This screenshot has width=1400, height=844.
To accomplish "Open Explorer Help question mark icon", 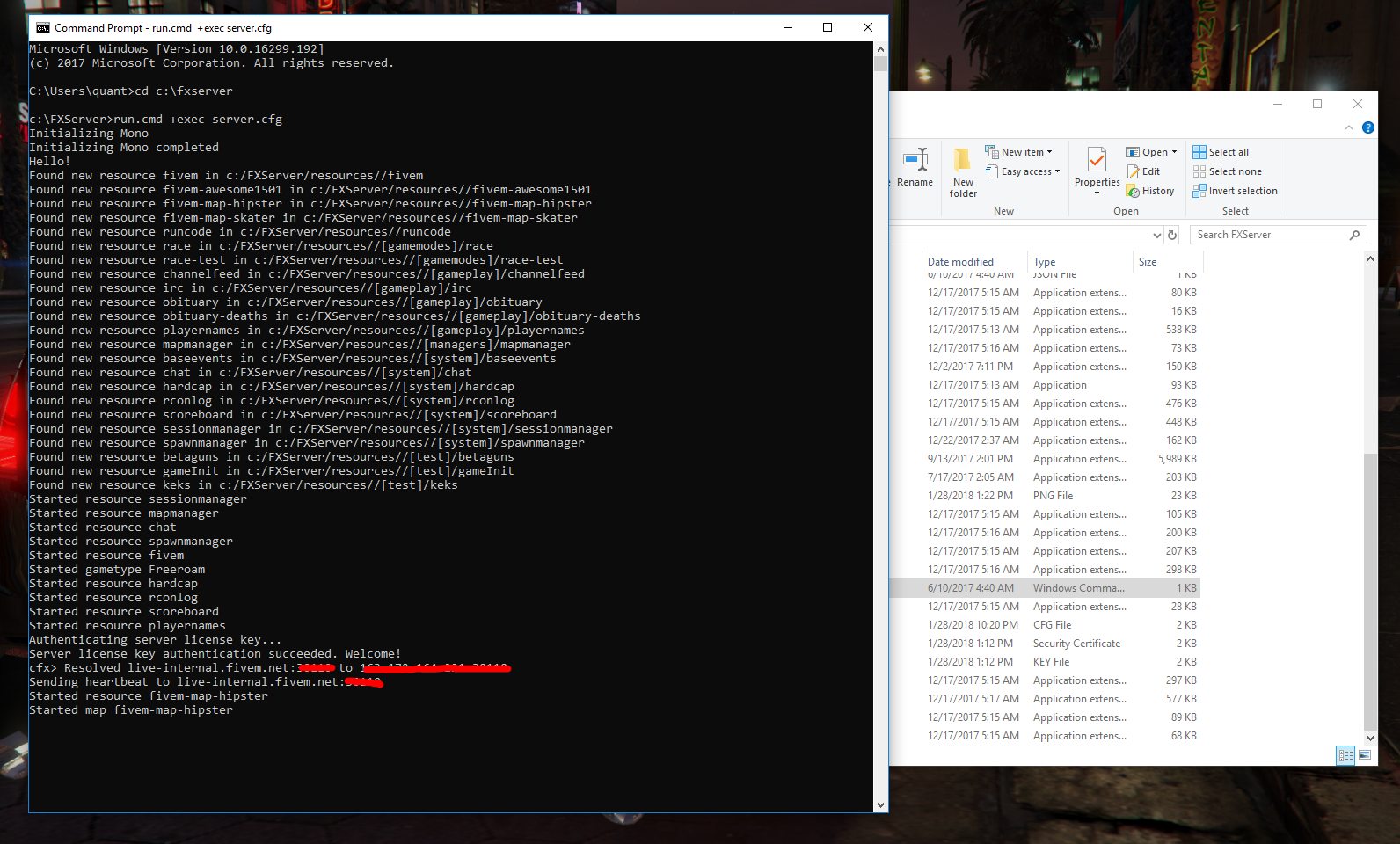I will tap(1368, 127).
